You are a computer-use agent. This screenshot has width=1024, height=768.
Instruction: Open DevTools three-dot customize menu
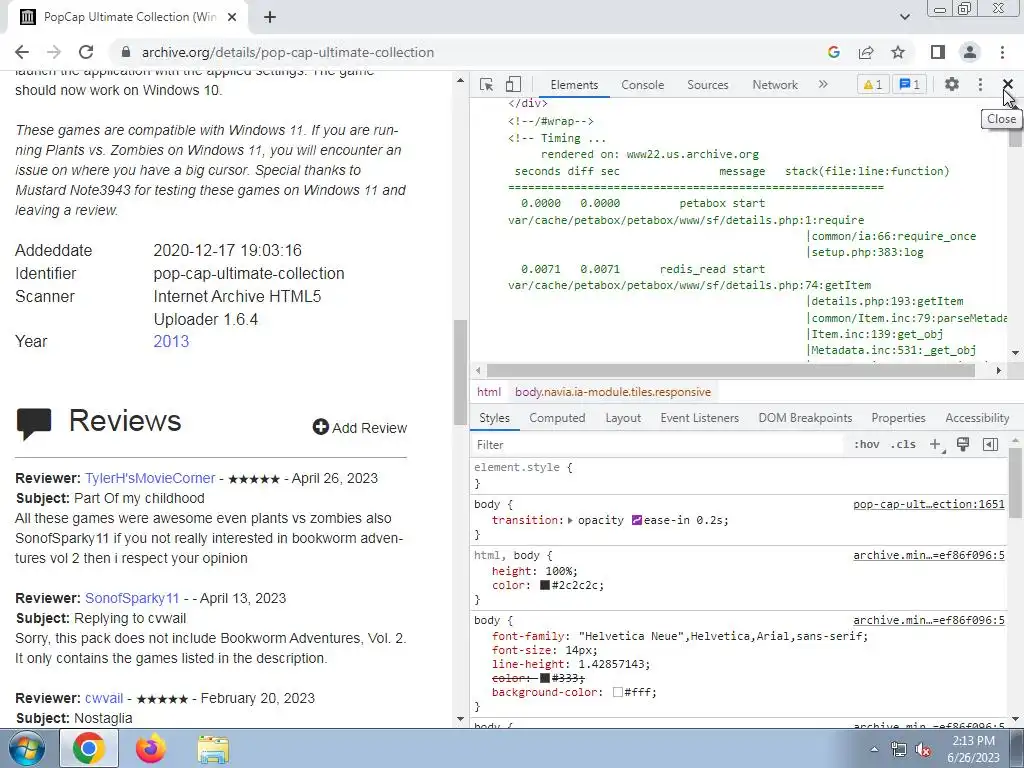[980, 84]
